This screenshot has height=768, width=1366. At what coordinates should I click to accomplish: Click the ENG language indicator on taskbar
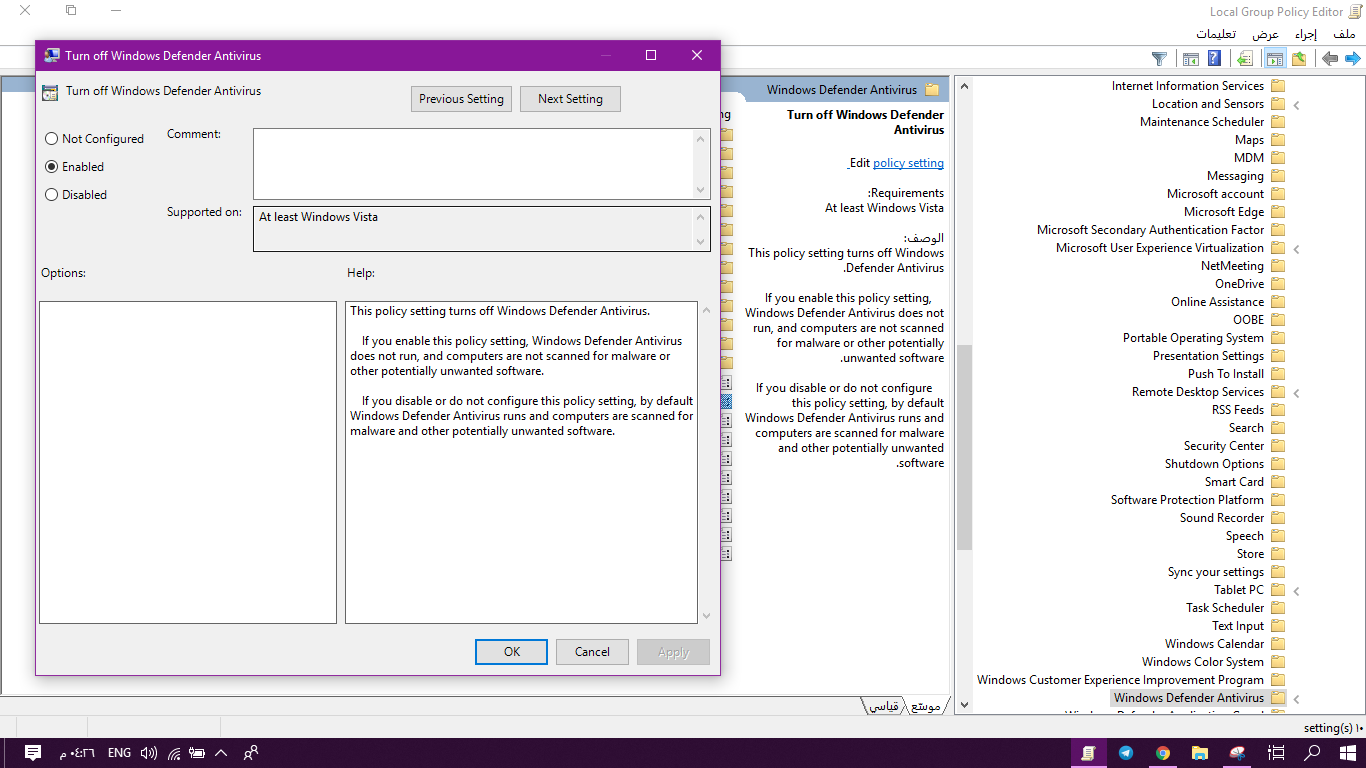(x=119, y=753)
